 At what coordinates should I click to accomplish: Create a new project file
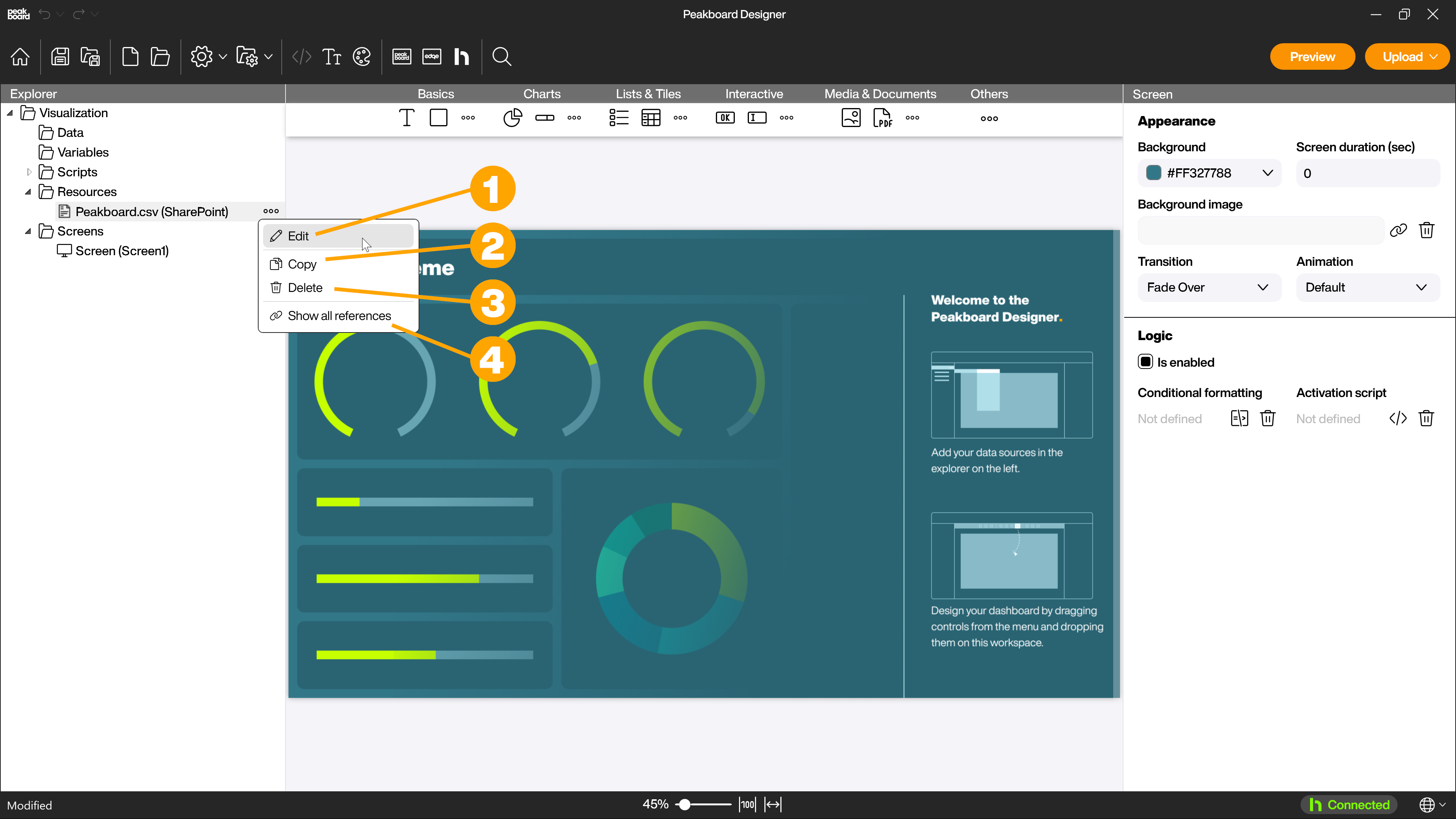[130, 56]
